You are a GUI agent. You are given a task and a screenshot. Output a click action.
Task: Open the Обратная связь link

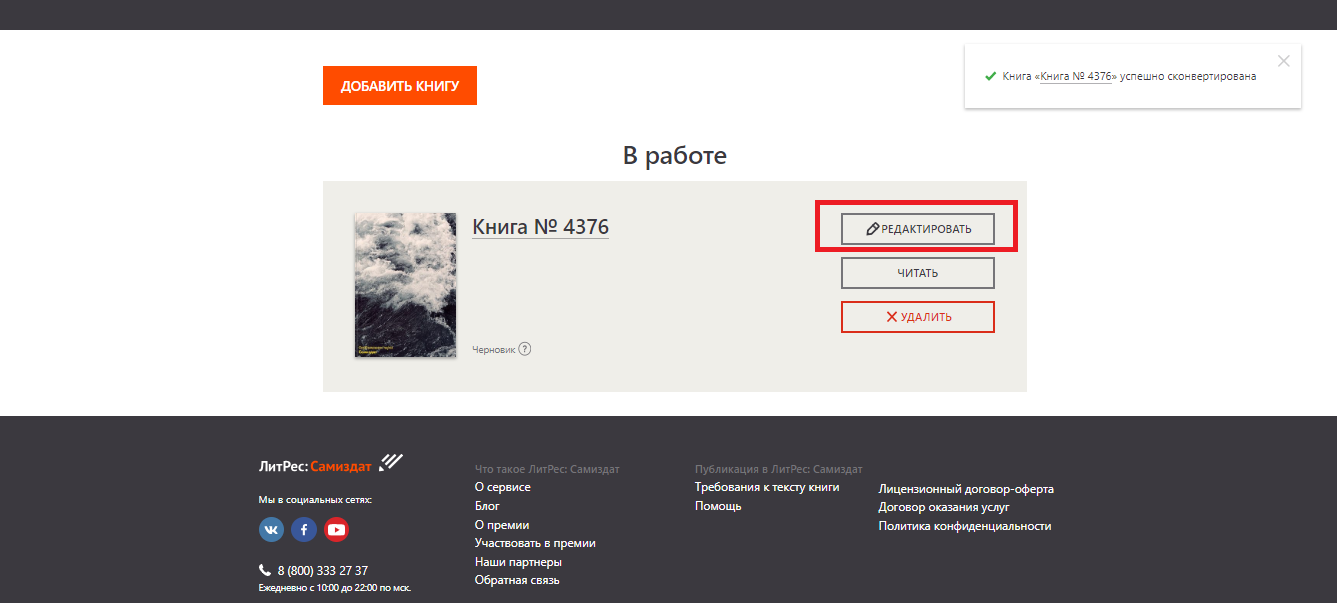(517, 580)
